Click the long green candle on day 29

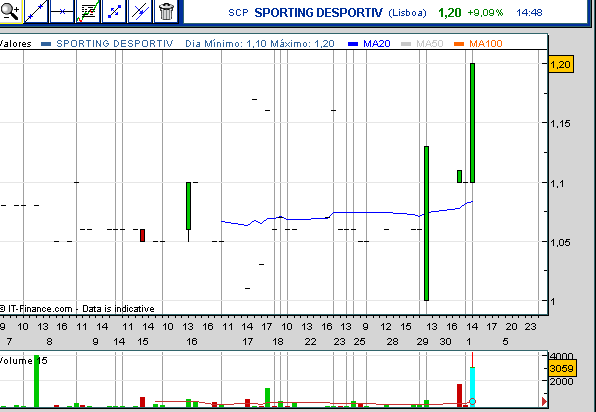tap(426, 223)
